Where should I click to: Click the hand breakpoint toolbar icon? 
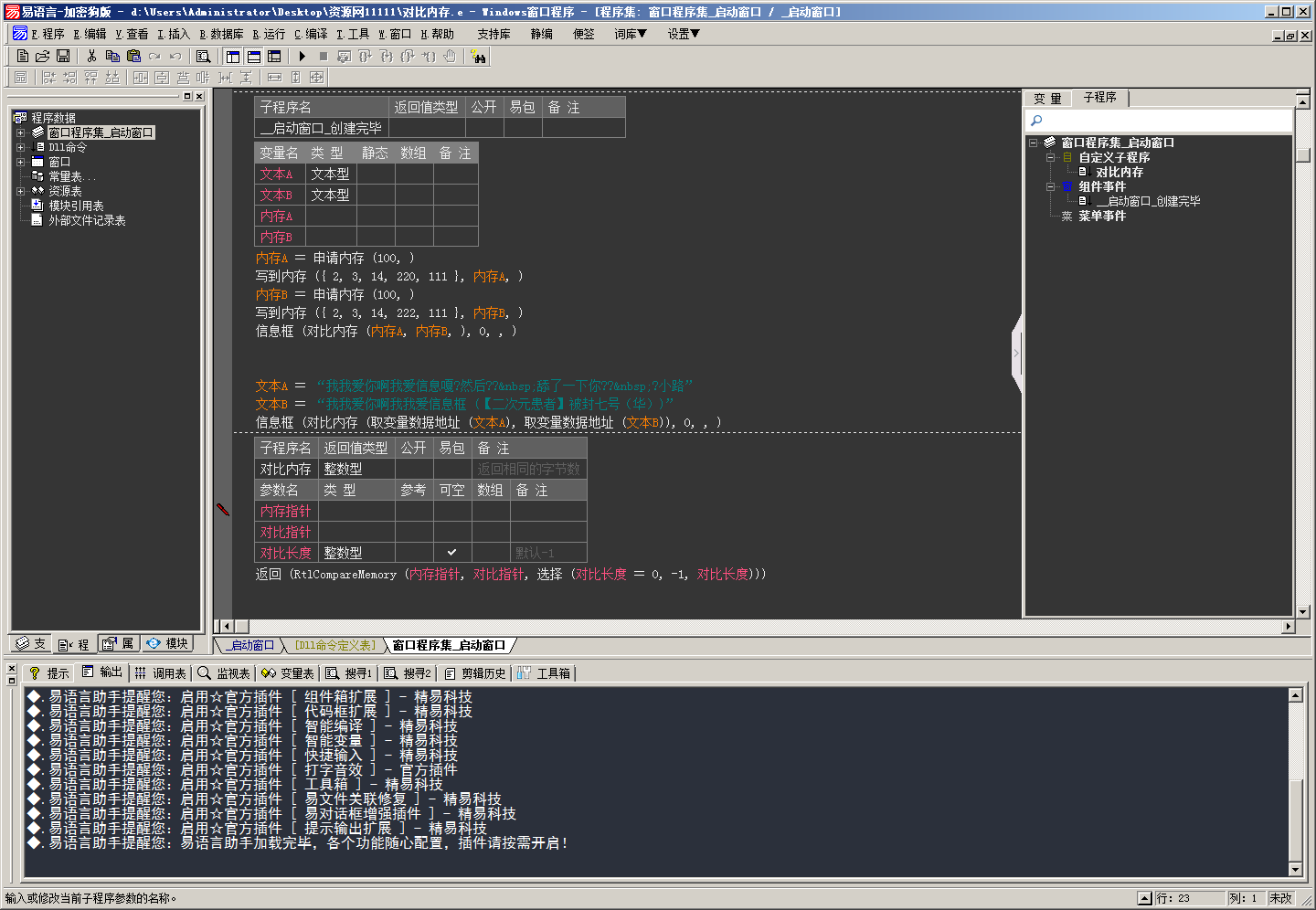(x=450, y=56)
